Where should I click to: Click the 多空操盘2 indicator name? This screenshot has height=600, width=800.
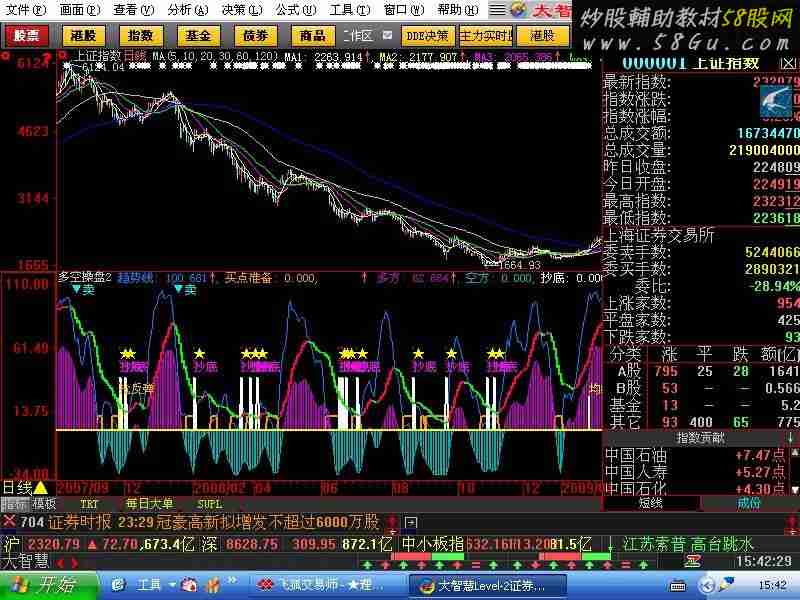pyautogui.click(x=85, y=277)
